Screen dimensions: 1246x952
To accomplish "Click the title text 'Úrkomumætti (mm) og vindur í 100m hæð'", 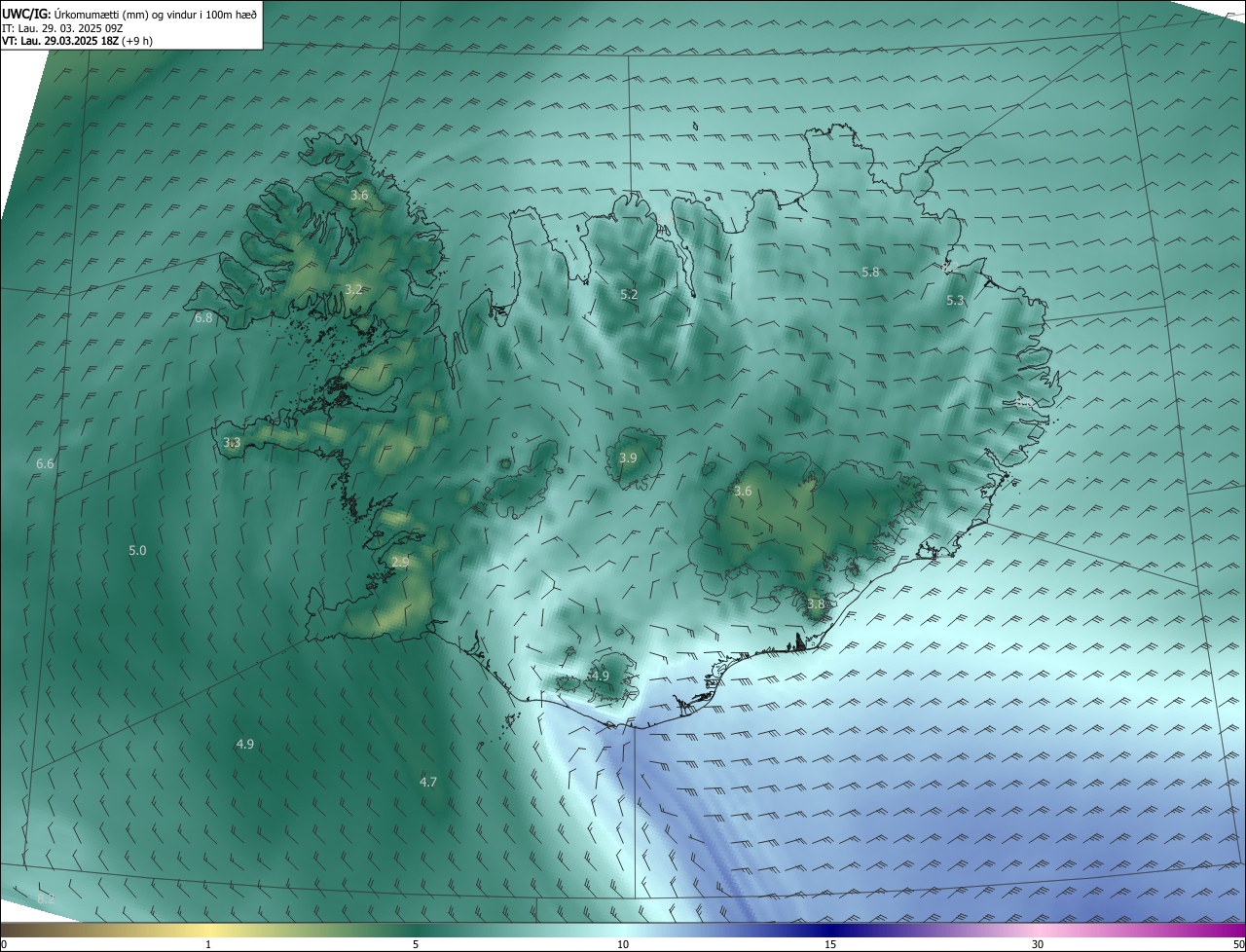I will click(x=155, y=14).
